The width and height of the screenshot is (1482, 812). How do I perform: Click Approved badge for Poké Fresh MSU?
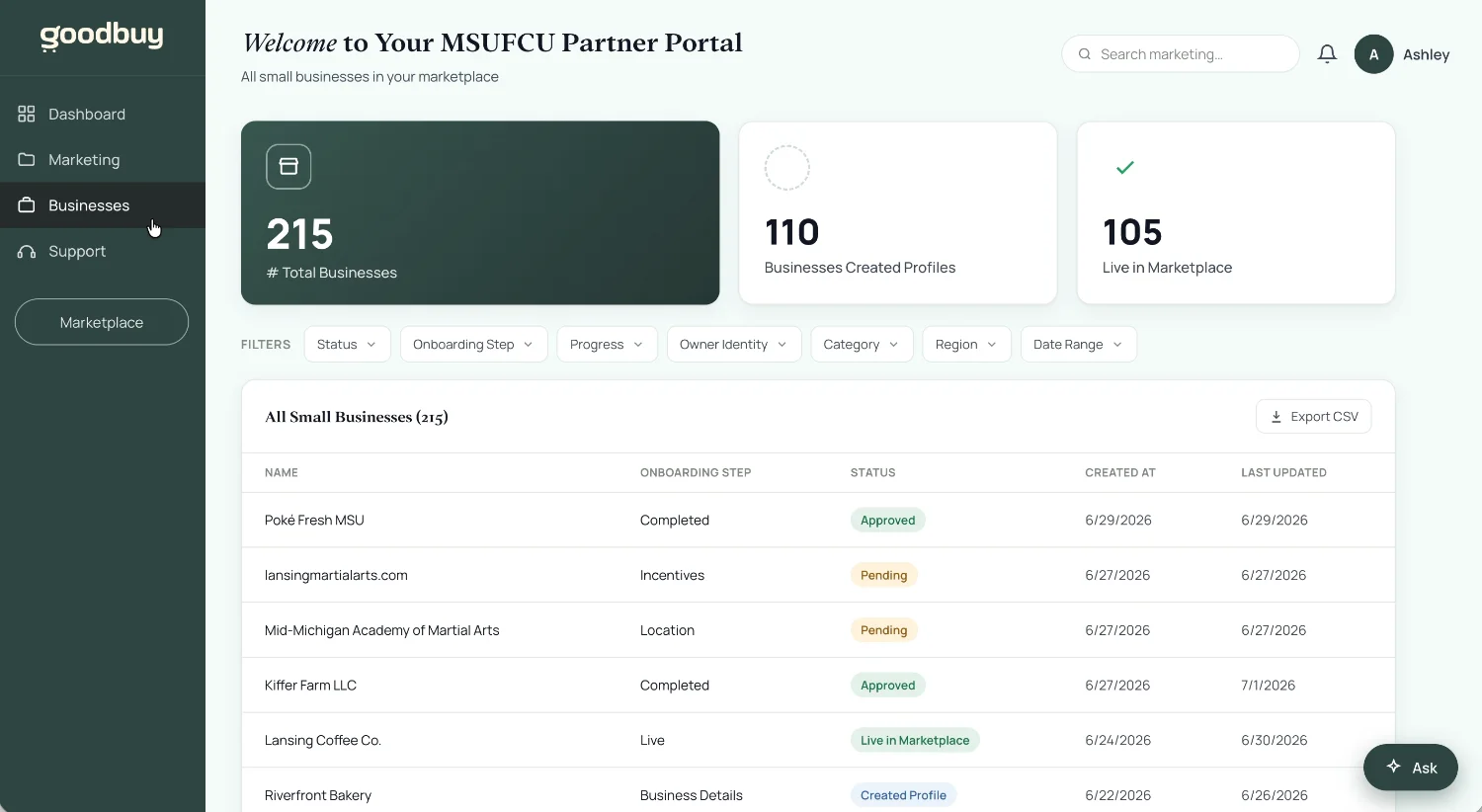888,521
